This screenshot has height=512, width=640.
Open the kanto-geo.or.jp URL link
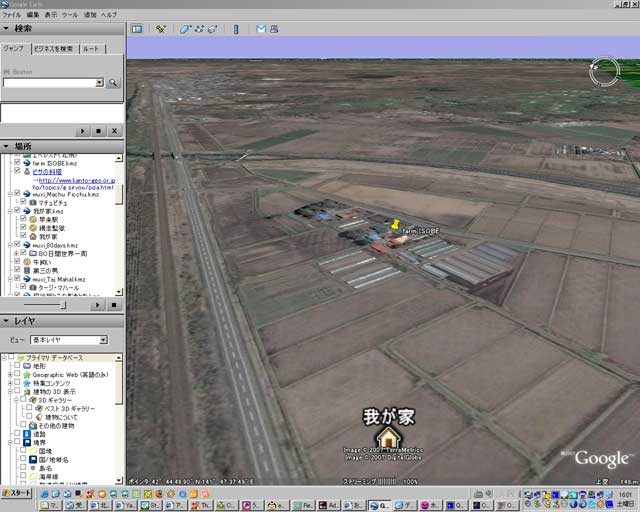74,184
